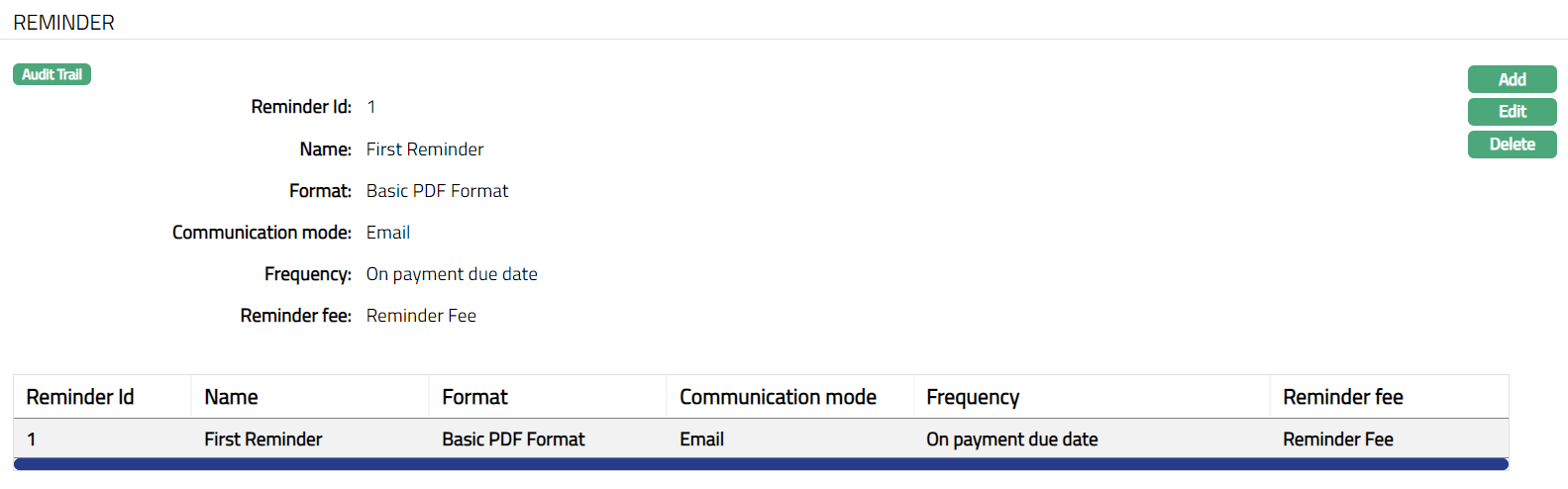This screenshot has width=1568, height=489.
Task: Click the Name column header in table
Action: 232,397
